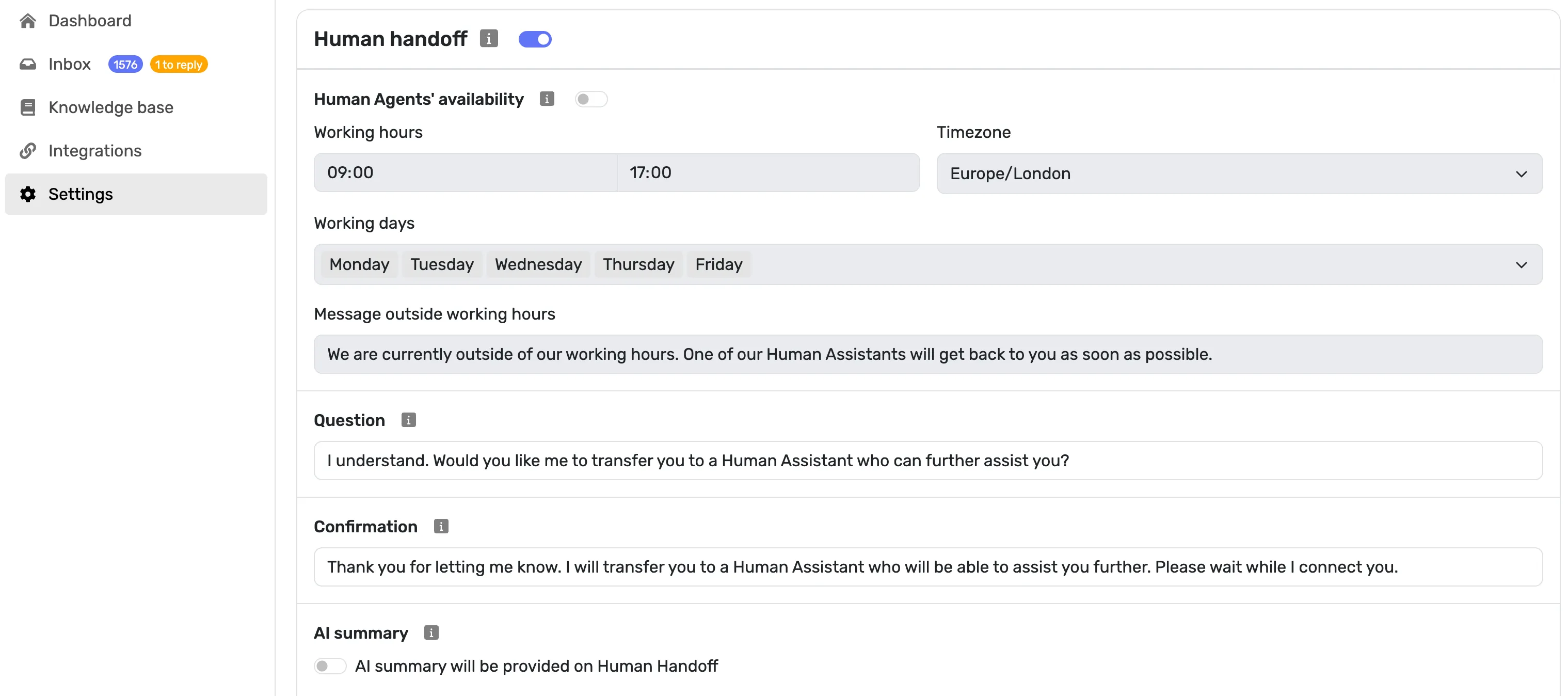Image resolution: width=1568 pixels, height=696 pixels.
Task: Click the Confirmation section info icon
Action: tap(441, 526)
